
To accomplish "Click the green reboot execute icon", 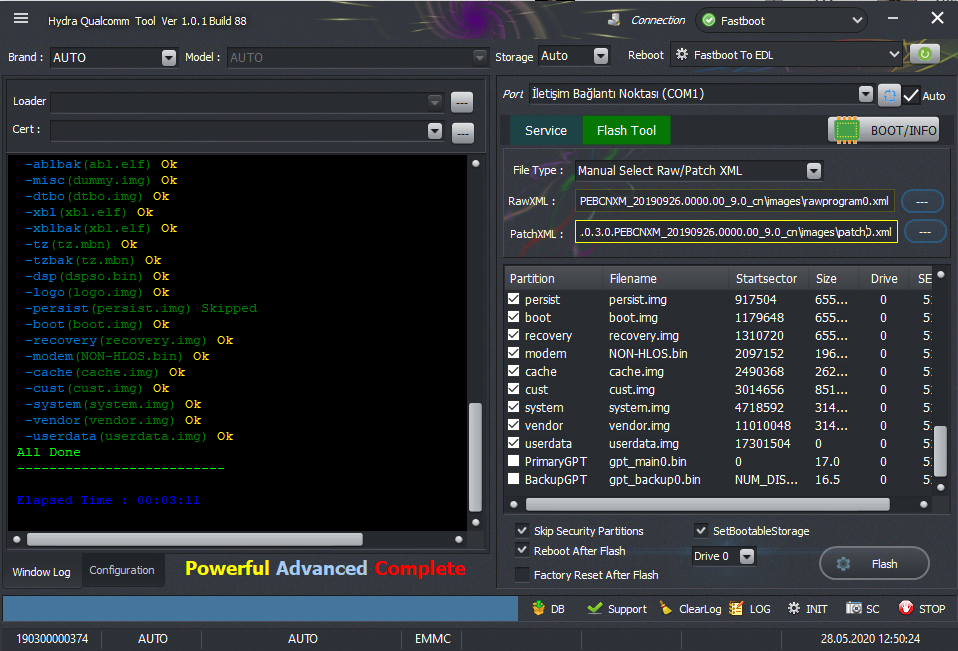I will click(x=924, y=54).
